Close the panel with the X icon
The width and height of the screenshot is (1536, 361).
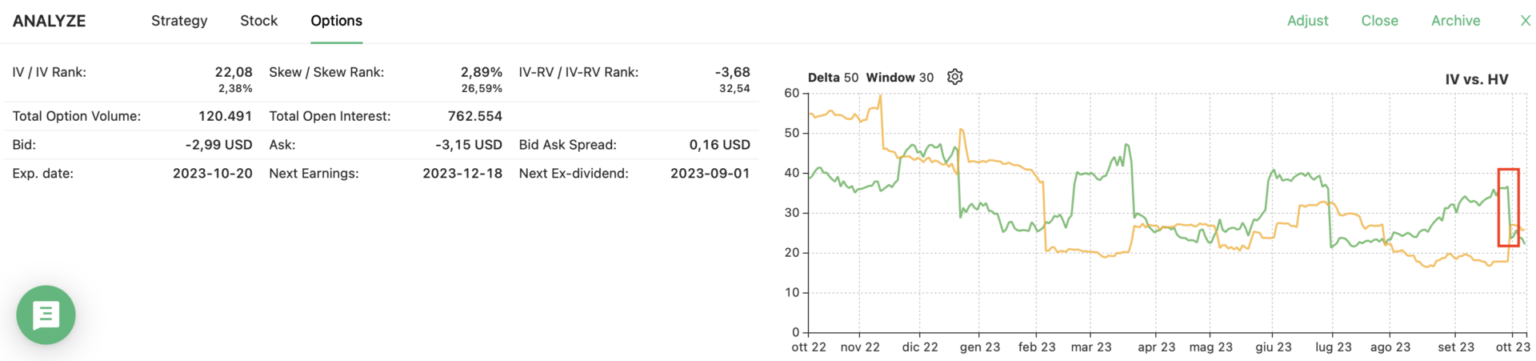tap(1525, 21)
